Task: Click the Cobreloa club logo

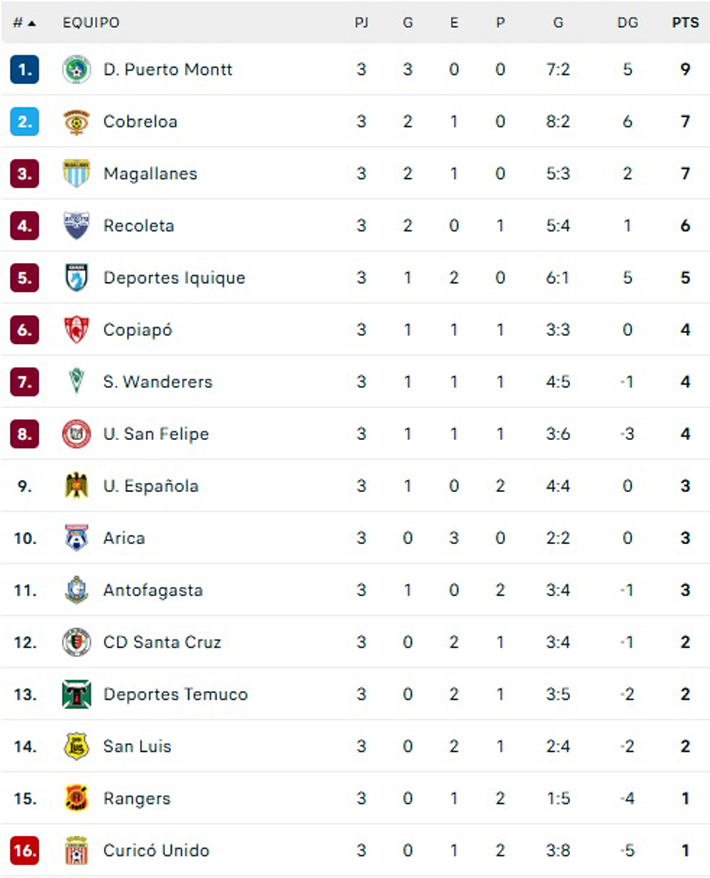Action: [x=76, y=122]
